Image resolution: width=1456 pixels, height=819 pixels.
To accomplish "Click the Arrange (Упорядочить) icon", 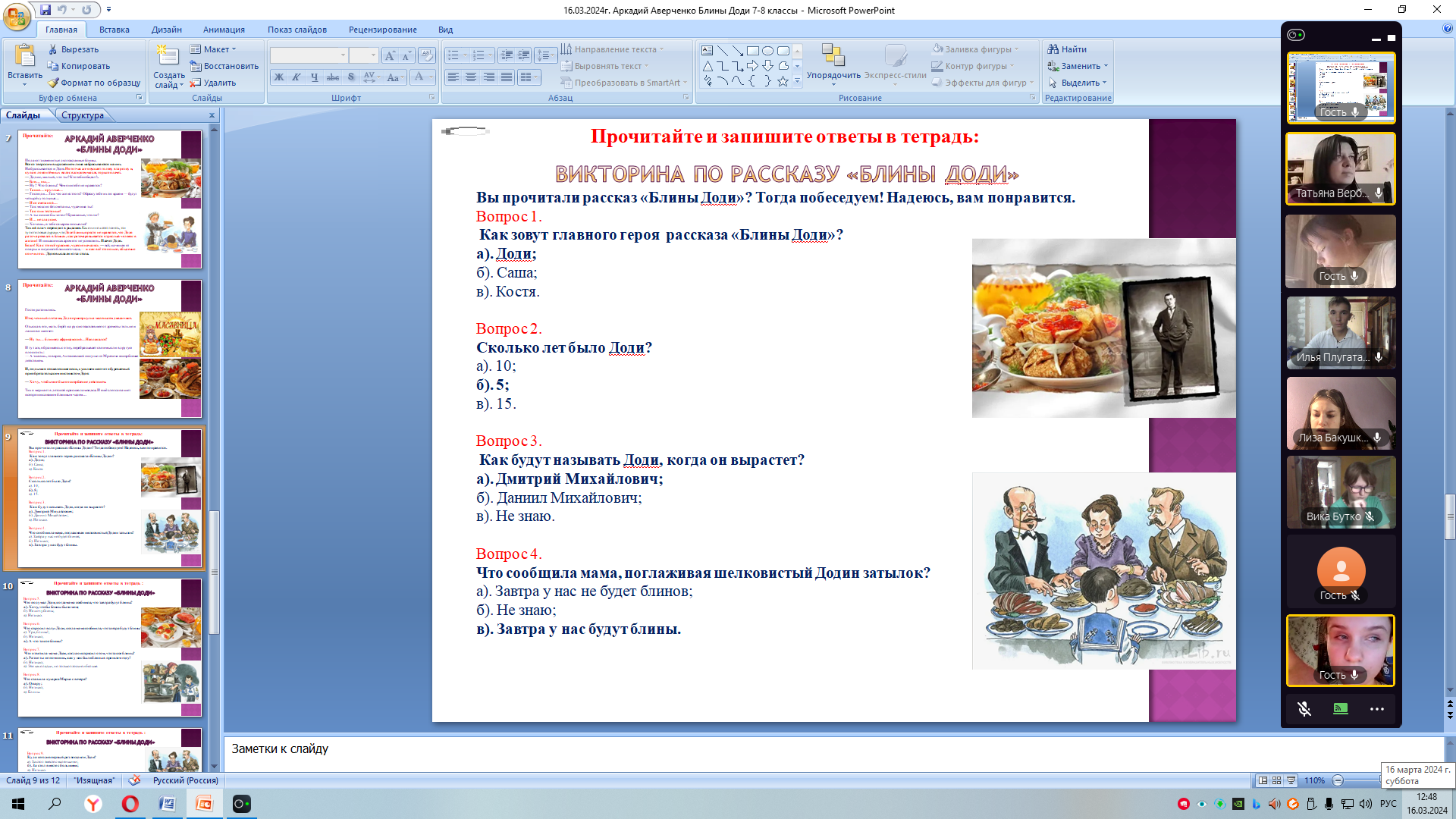I will (833, 55).
